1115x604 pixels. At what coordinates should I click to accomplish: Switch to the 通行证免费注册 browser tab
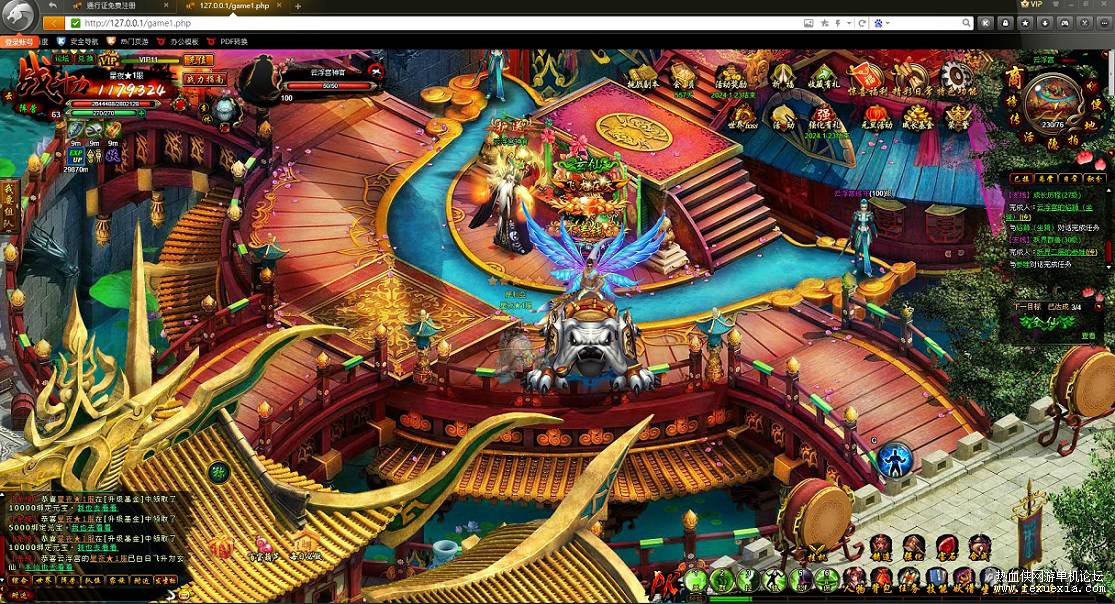pyautogui.click(x=110, y=6)
